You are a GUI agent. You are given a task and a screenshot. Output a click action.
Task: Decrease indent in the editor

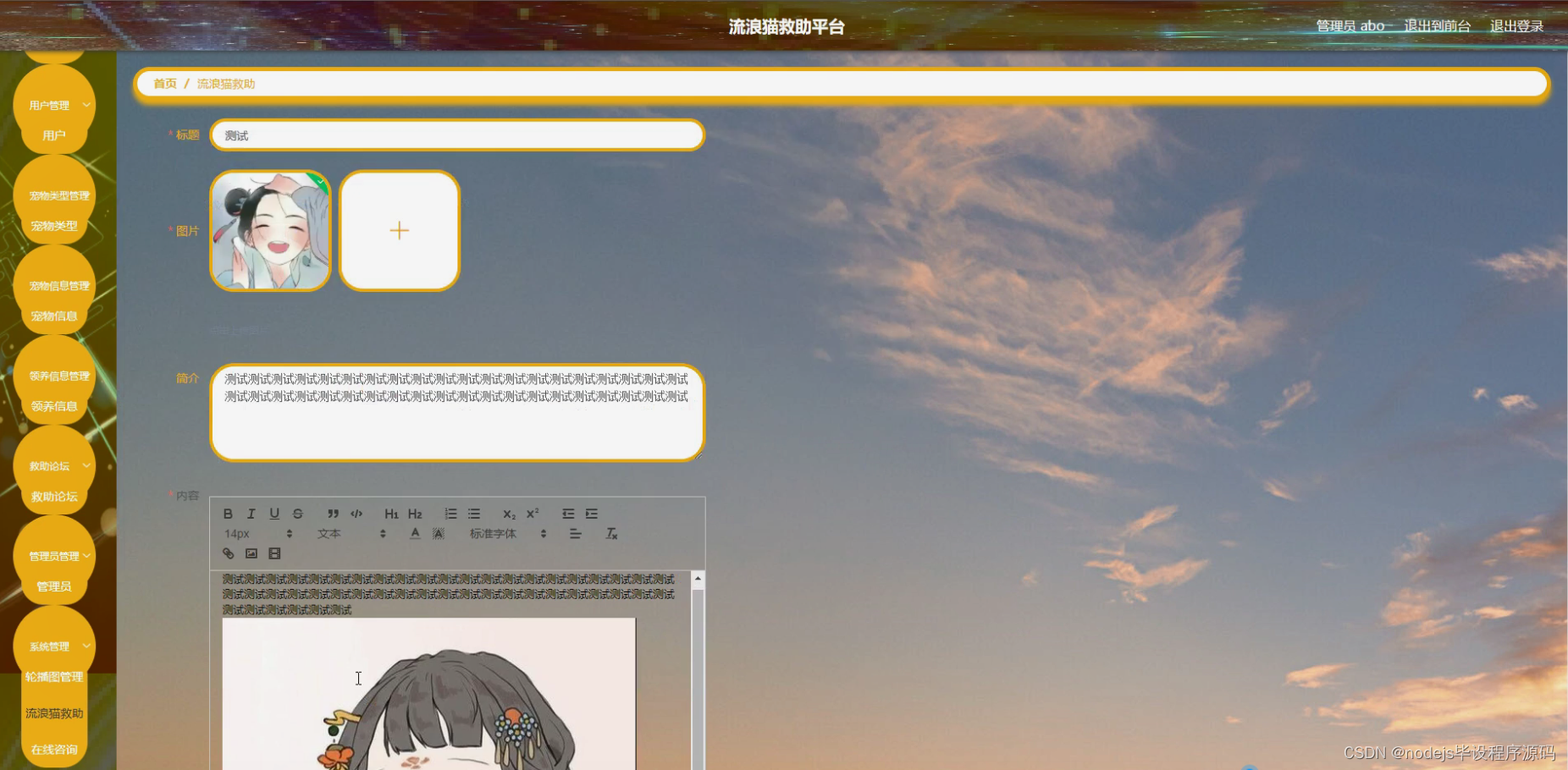pos(568,514)
